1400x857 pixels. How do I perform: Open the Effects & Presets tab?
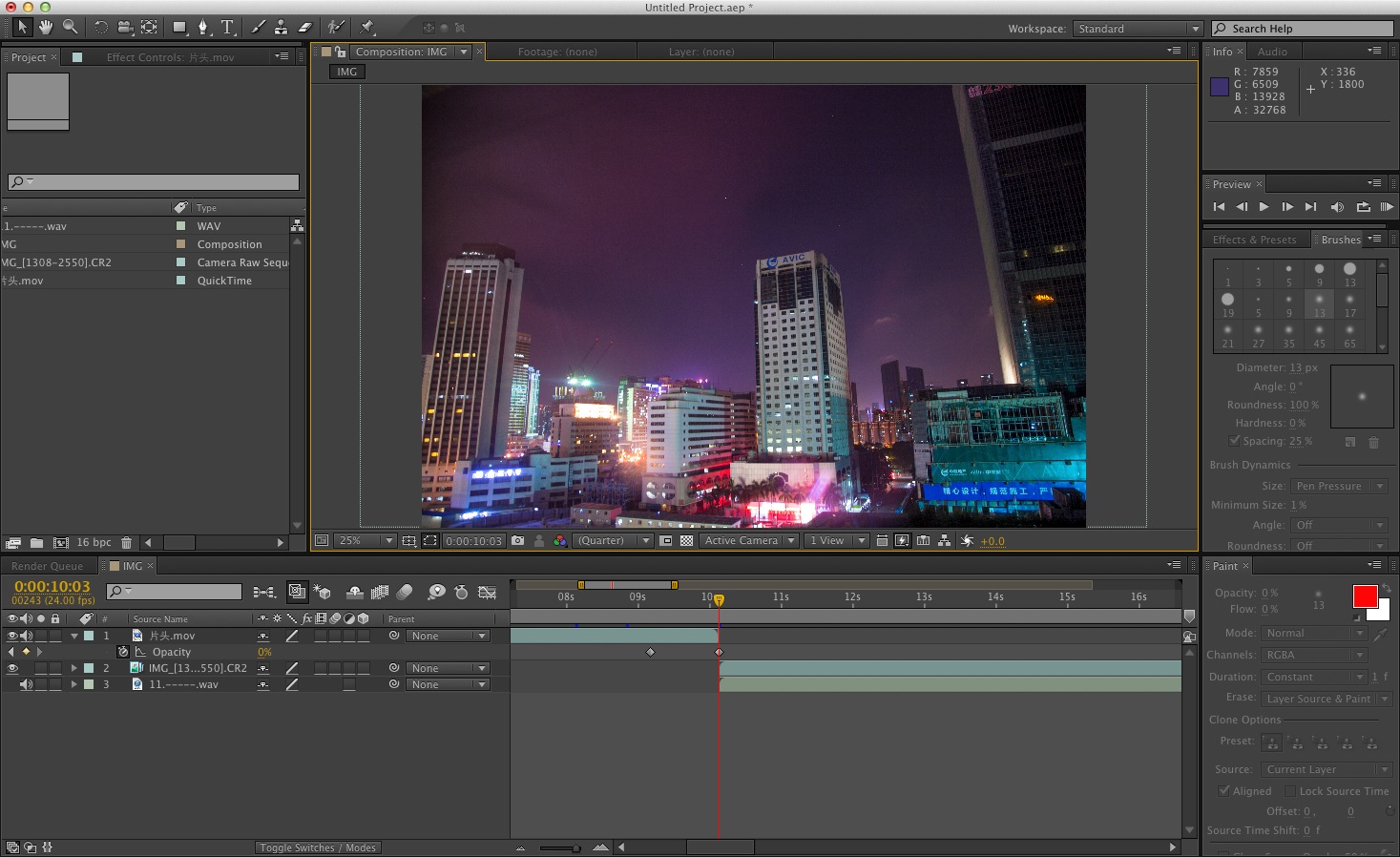[1254, 240]
